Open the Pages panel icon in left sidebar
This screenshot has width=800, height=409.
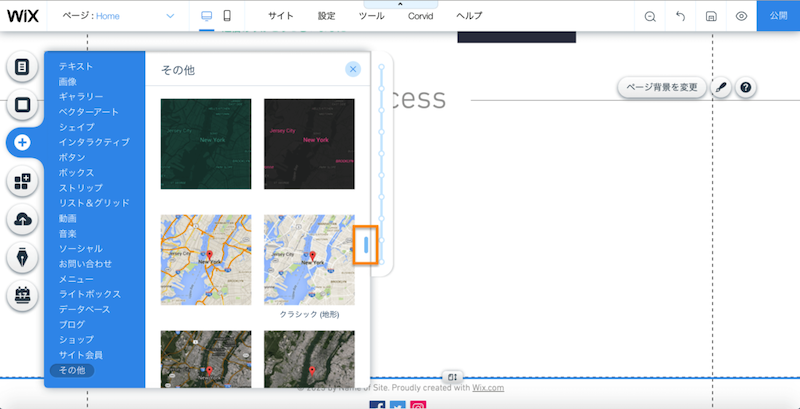[22, 67]
